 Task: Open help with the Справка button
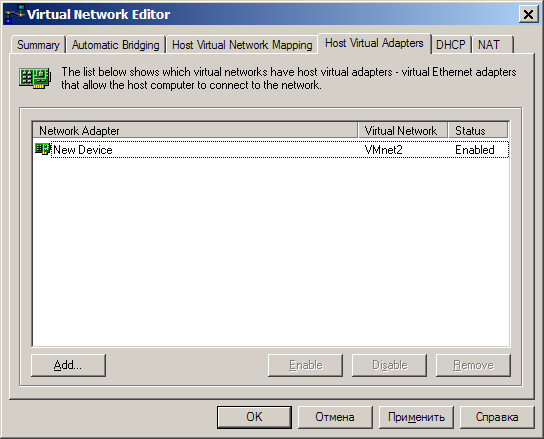[497, 417]
